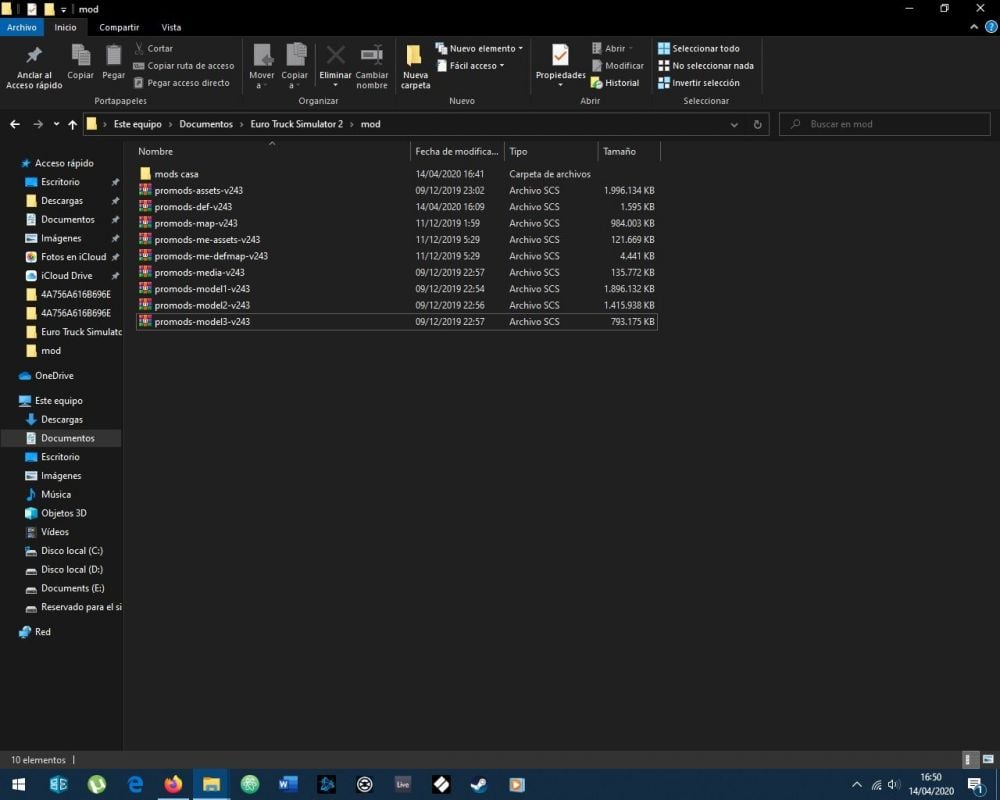Click the Anclar al Acceso rápido pin icon
Screen dimensions: 1000x800
click(x=34, y=57)
